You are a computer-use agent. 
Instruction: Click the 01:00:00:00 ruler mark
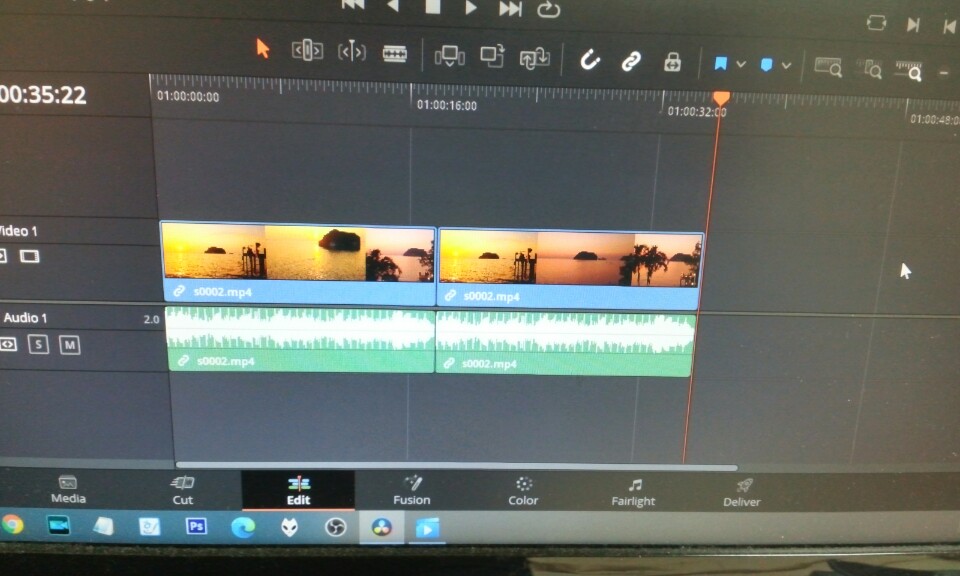click(x=188, y=96)
